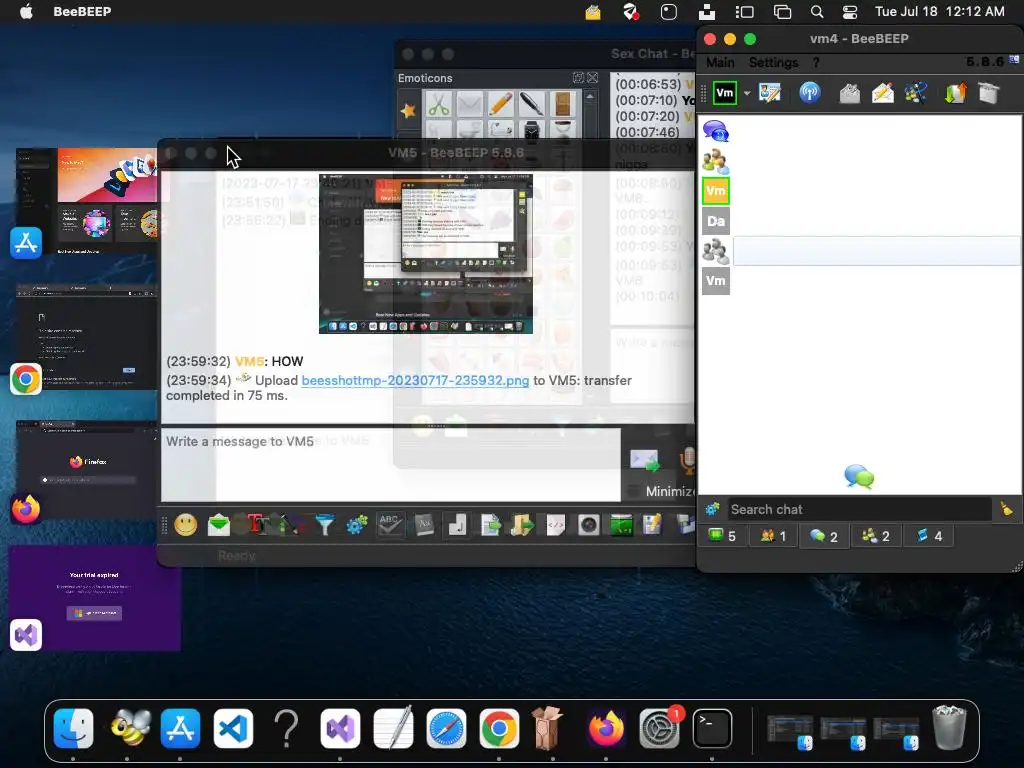1024x768 pixels.
Task: Open the filter funnel icon in VM5 toolbar
Action: [325, 524]
